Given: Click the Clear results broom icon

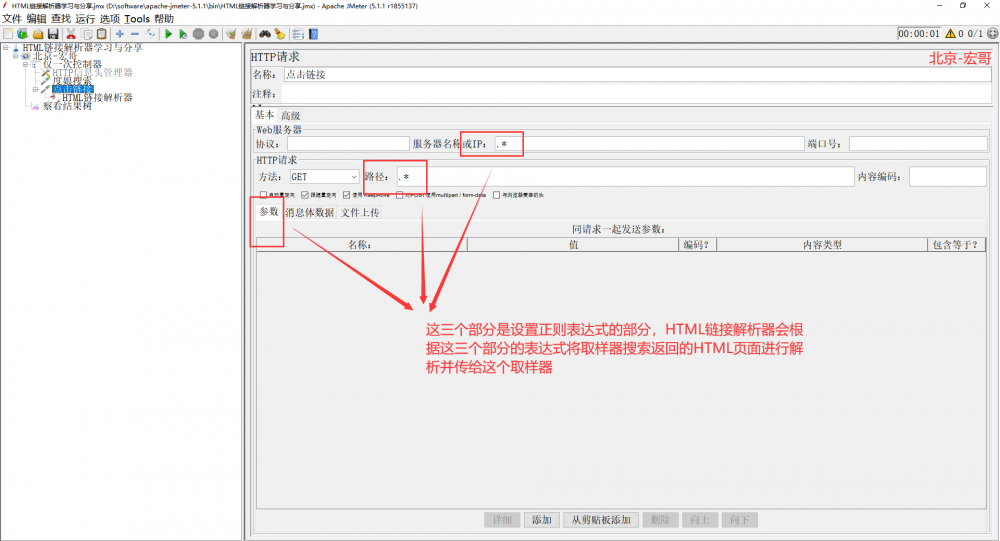Looking at the screenshot, I should coord(231,34).
